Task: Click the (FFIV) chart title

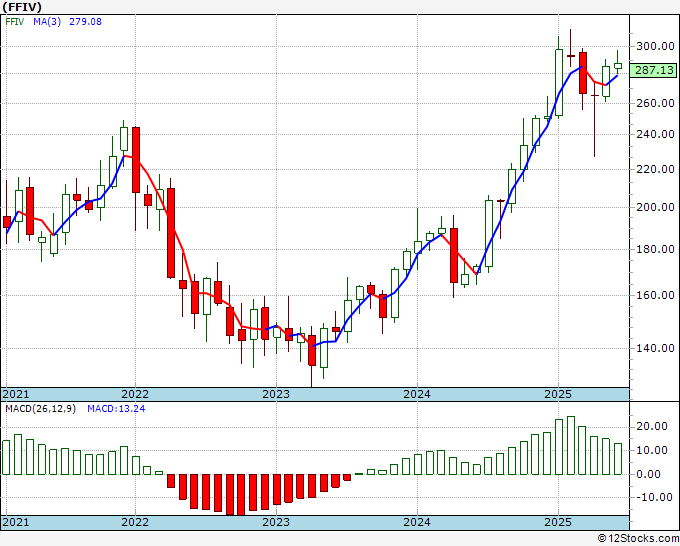Action: point(22,7)
